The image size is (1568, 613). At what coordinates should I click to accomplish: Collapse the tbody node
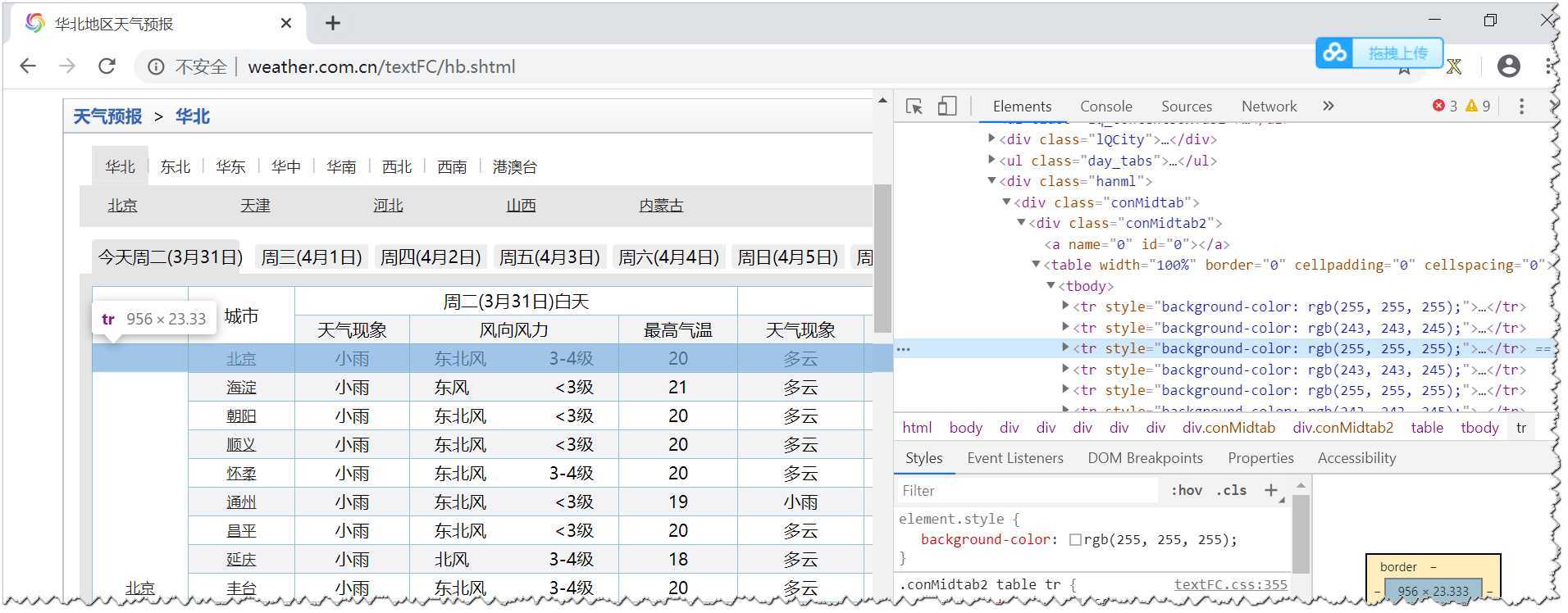1051,285
